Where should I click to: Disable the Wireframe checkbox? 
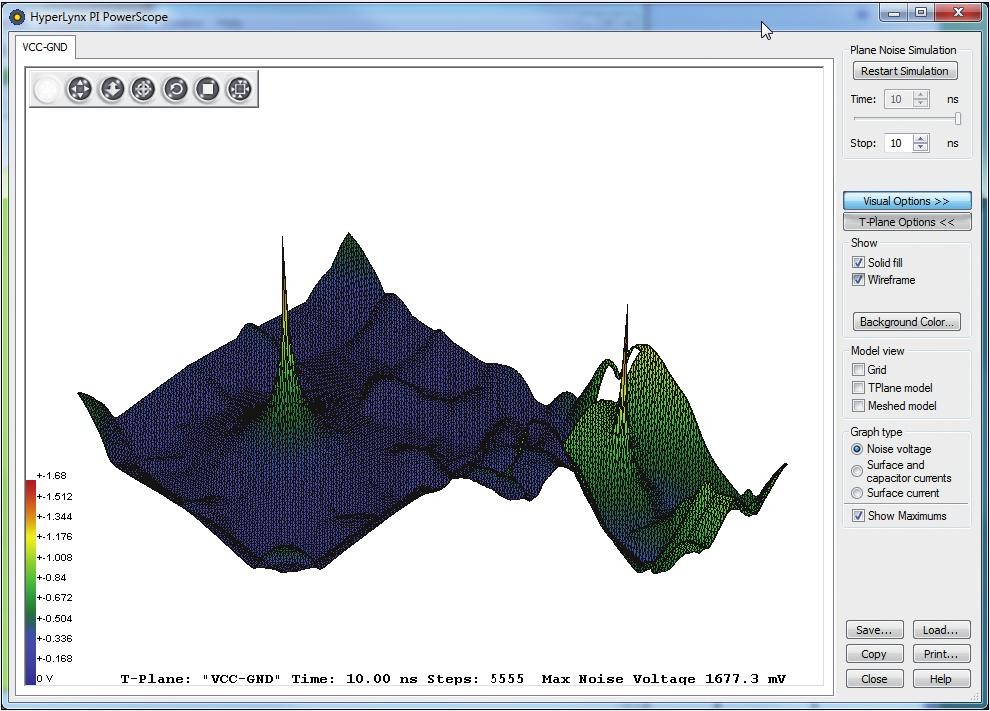click(858, 280)
